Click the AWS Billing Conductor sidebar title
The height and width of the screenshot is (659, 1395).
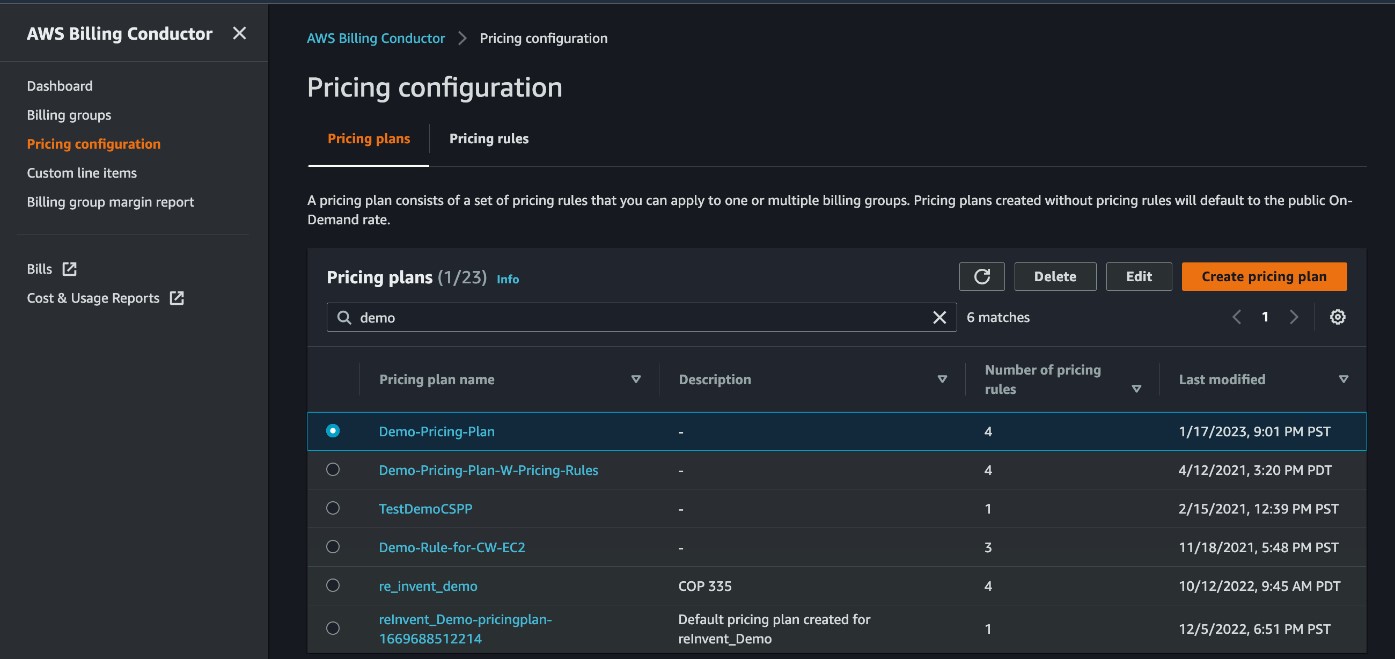(x=120, y=33)
